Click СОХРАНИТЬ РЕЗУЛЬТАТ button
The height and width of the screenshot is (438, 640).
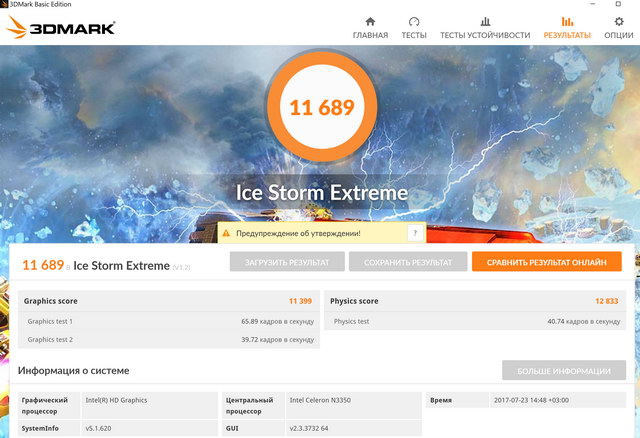(408, 262)
